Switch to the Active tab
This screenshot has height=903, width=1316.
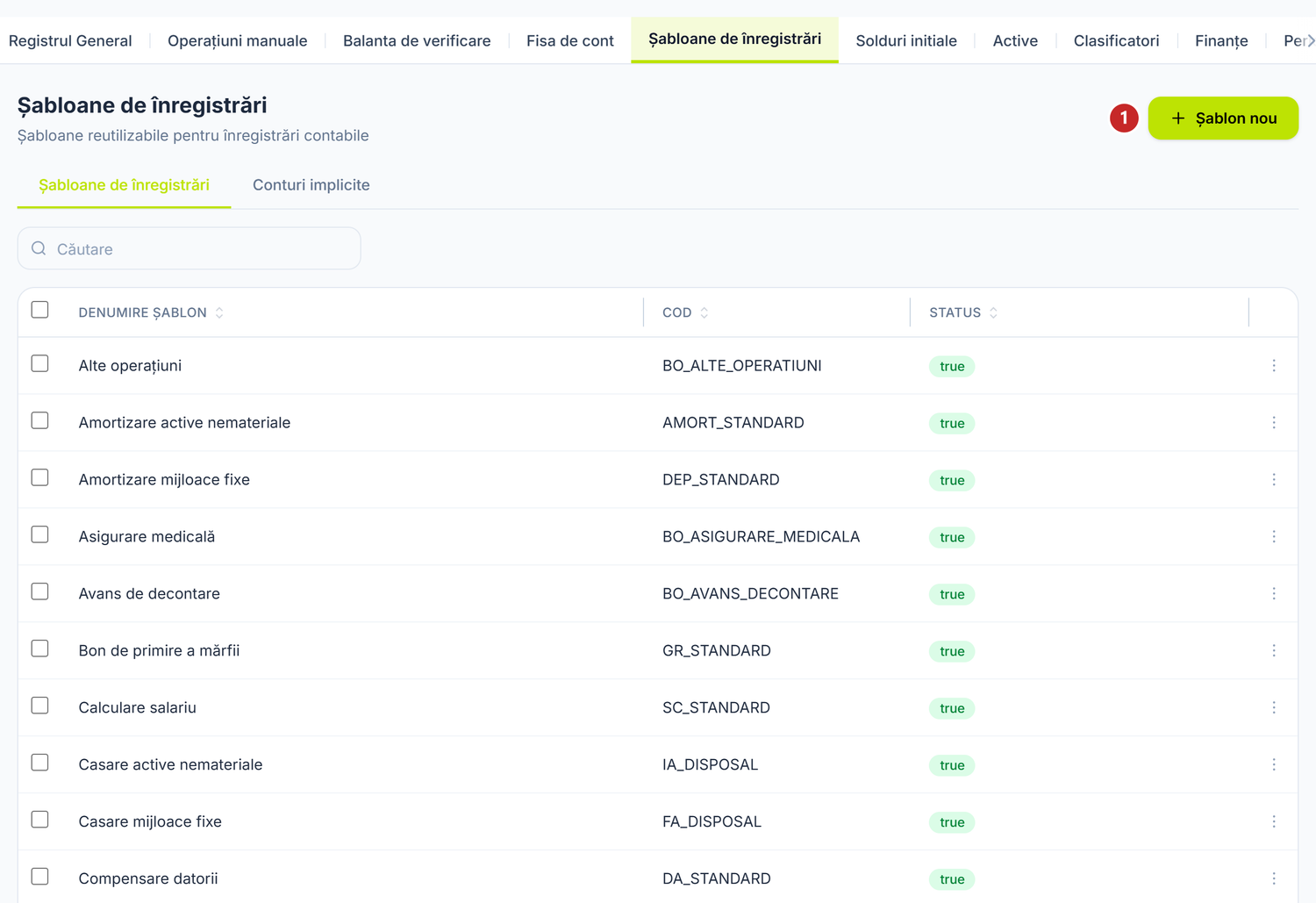click(x=1015, y=40)
